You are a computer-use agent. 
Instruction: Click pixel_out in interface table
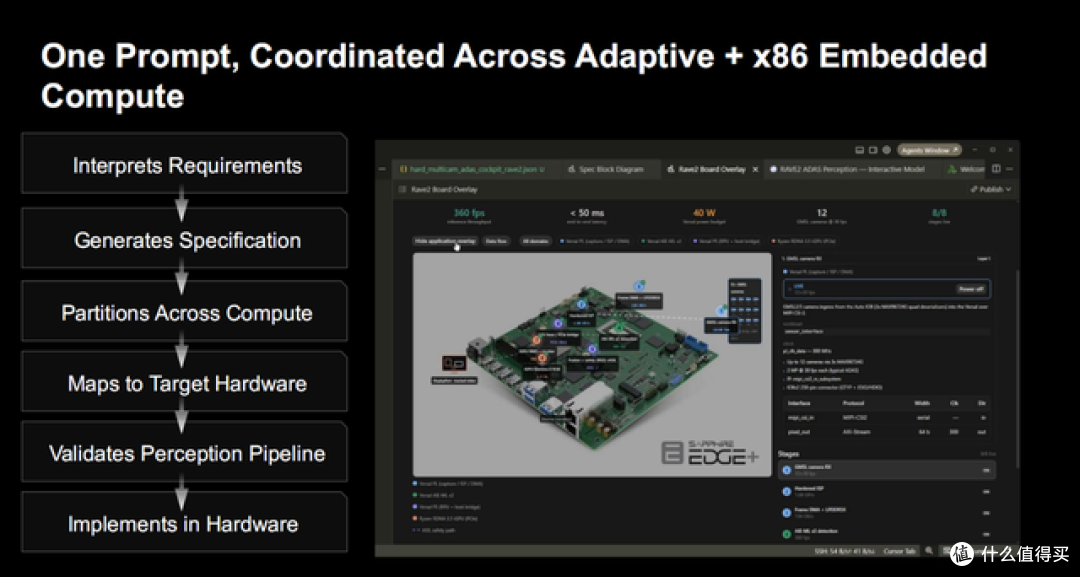point(797,432)
